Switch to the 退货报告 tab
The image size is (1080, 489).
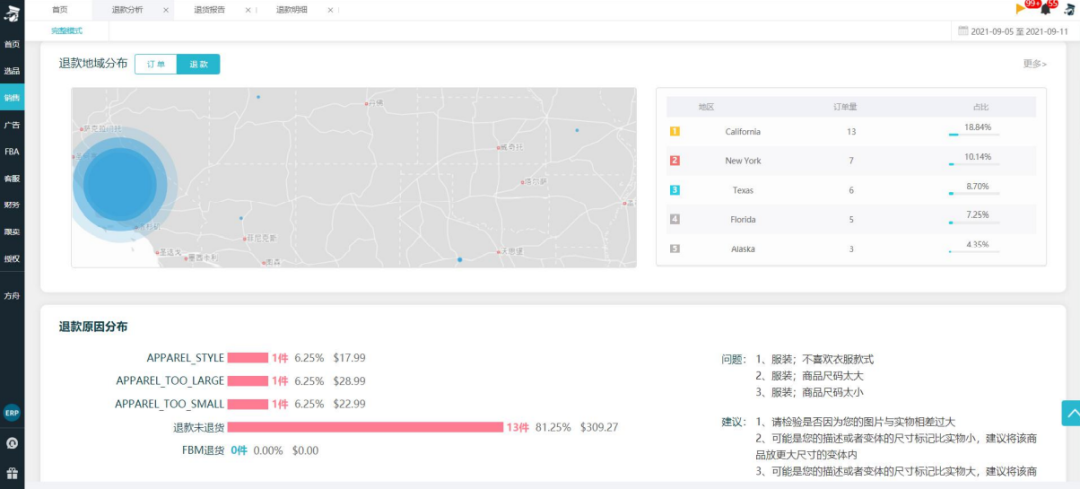[x=209, y=10]
